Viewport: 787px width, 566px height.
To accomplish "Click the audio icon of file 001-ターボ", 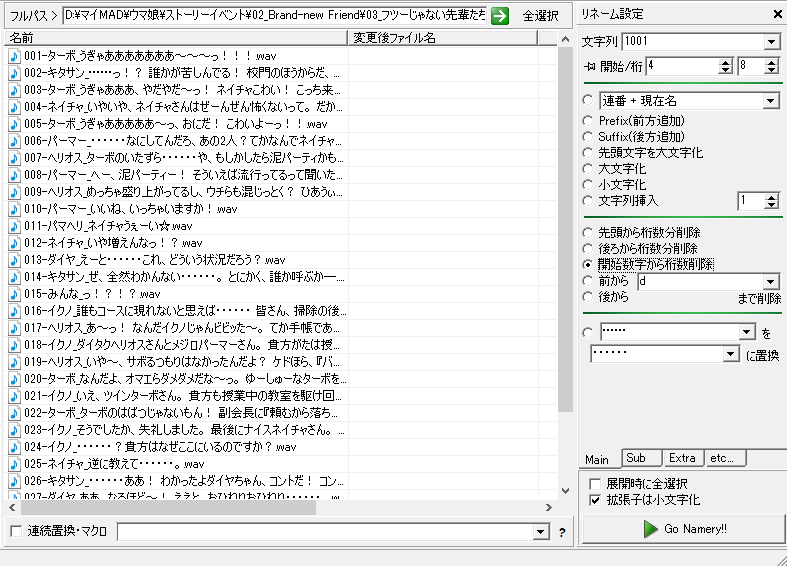I will 14,56.
